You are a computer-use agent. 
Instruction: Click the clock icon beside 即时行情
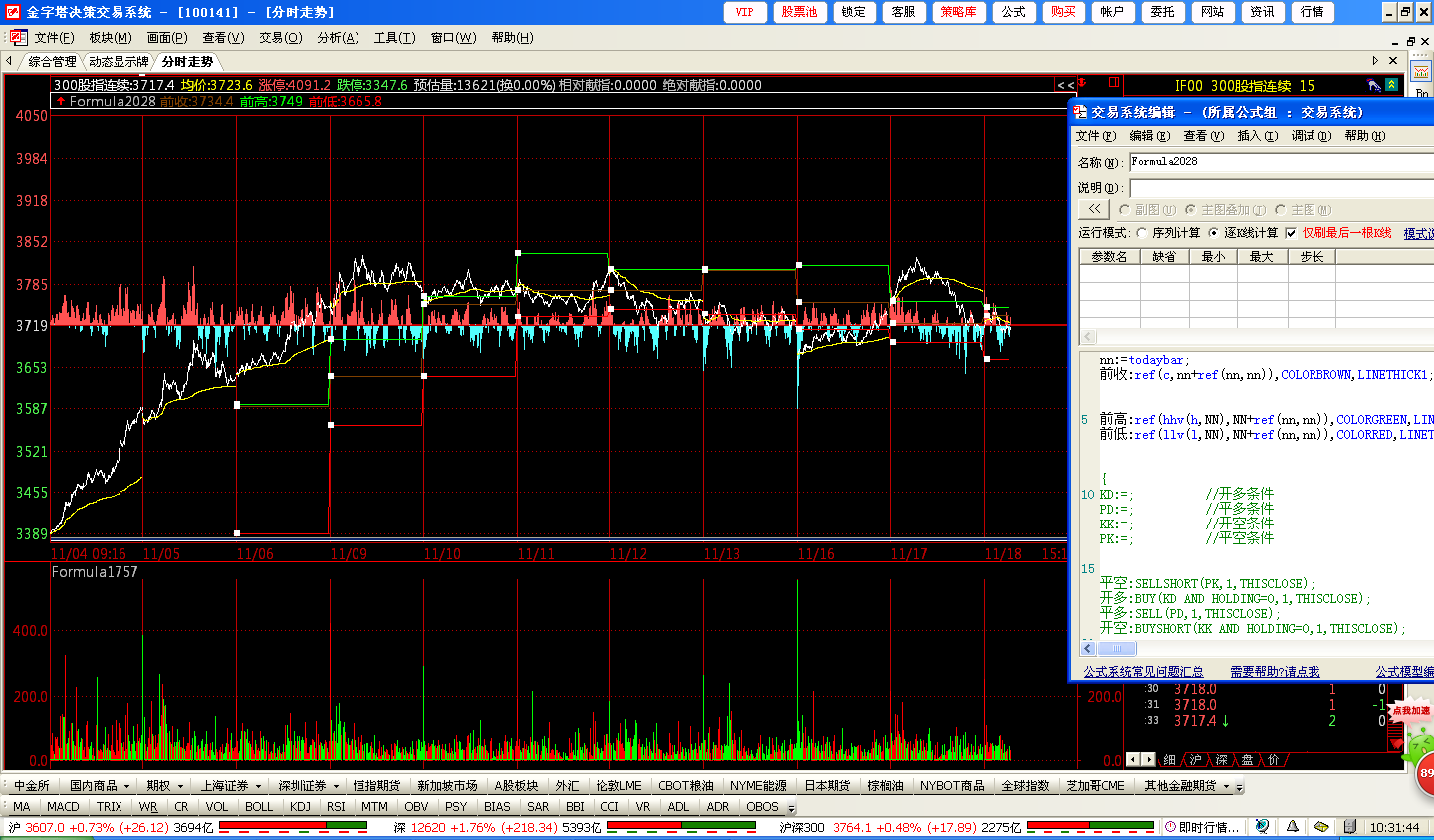coord(1170,827)
